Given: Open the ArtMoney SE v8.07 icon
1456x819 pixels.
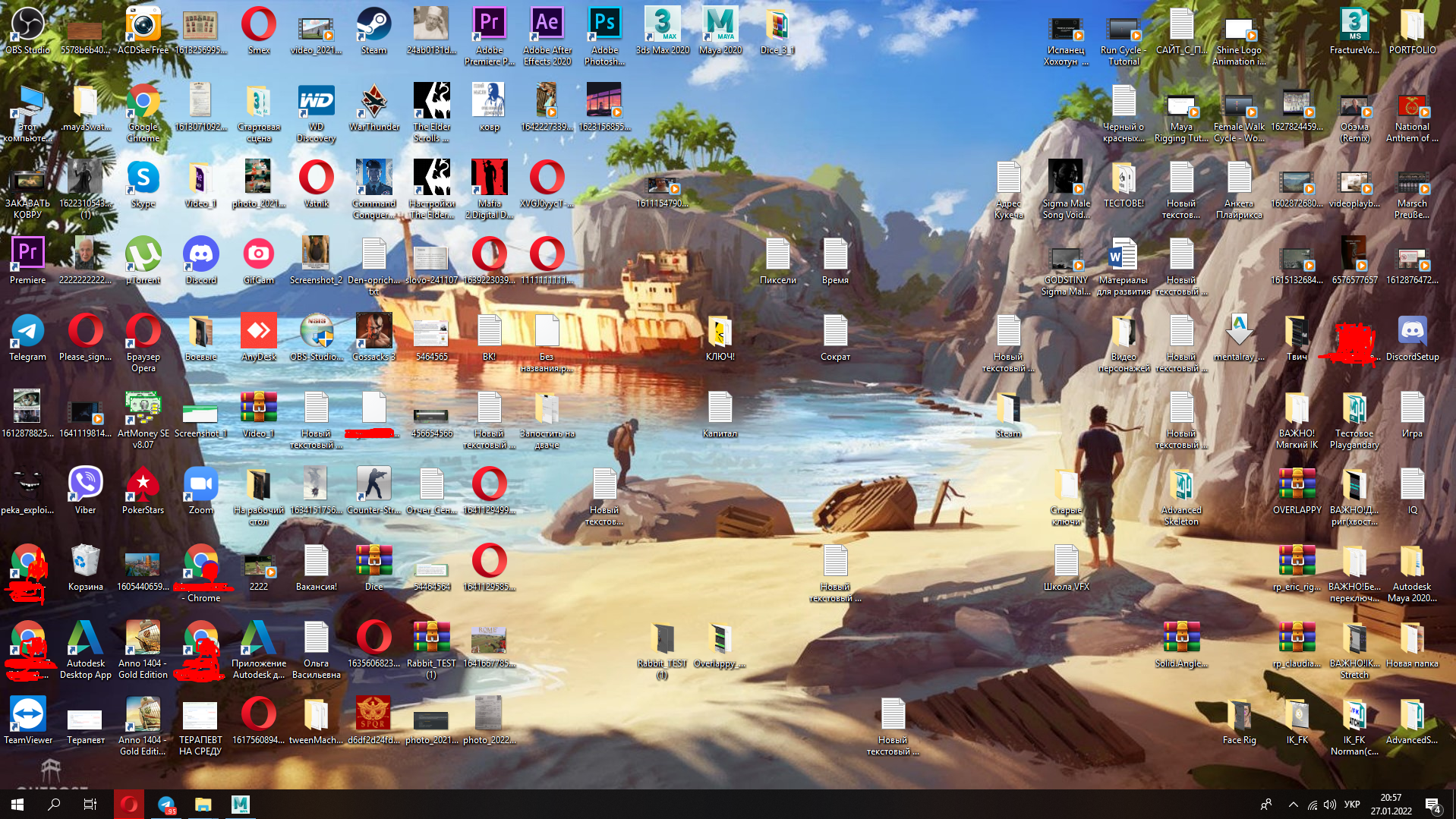Looking at the screenshot, I should coord(143,419).
